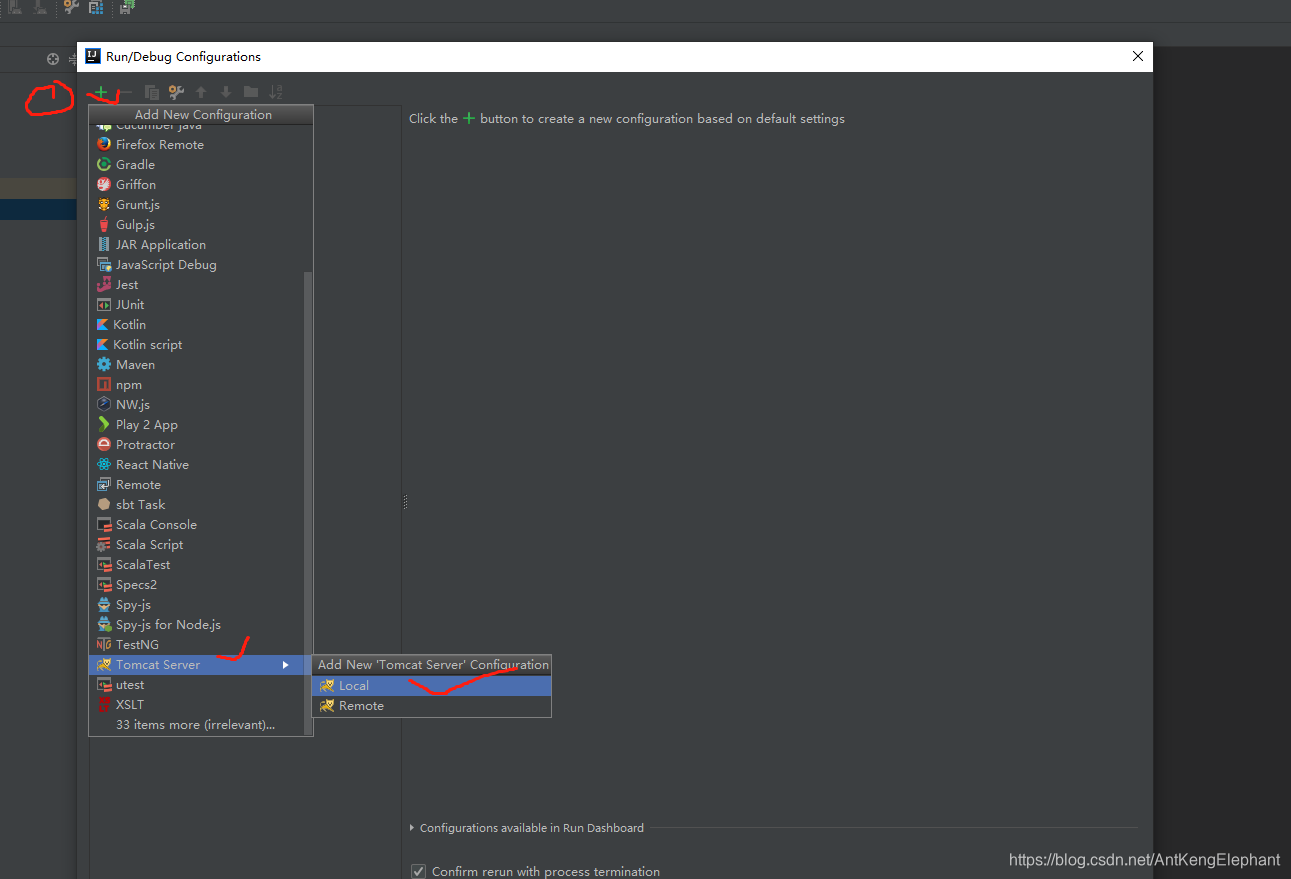
Task: Choose JAR Application configuration type
Action: click(x=196, y=244)
